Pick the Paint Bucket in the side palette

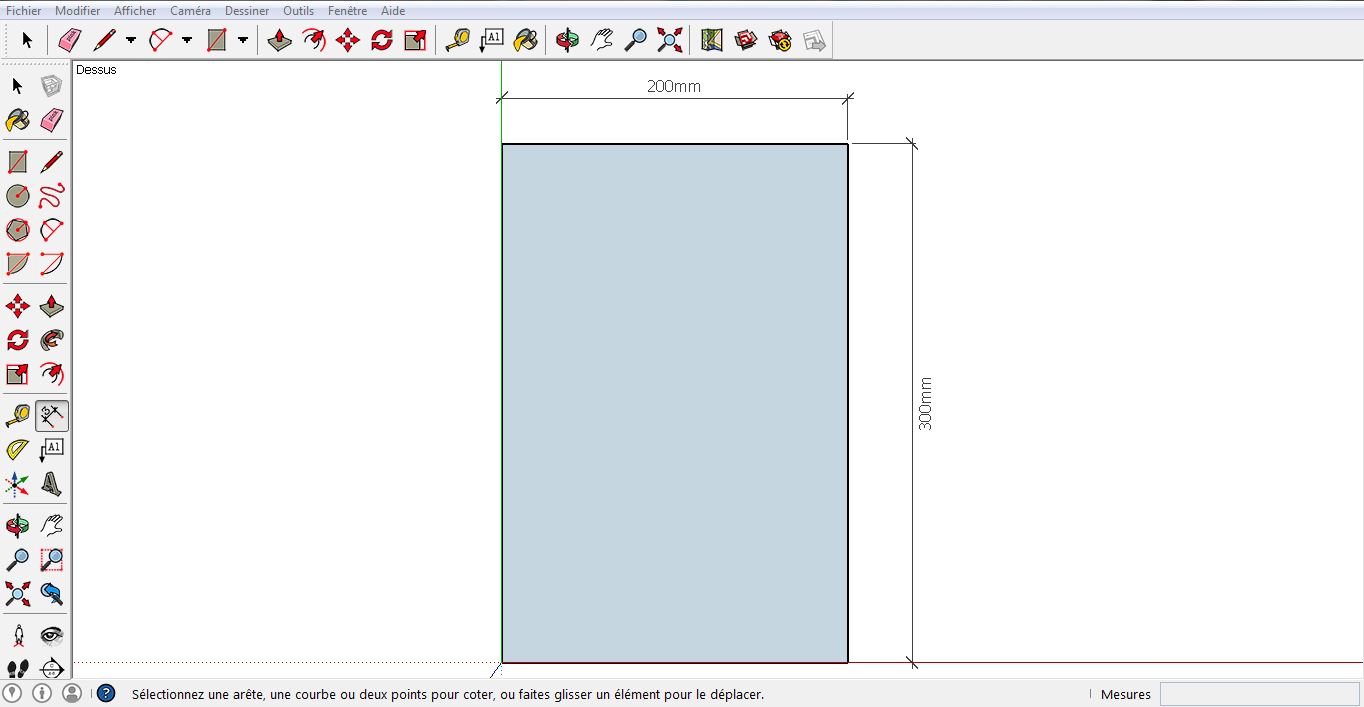(18, 121)
